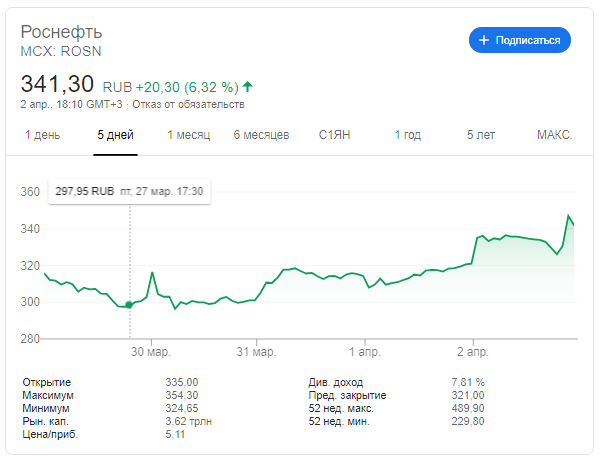Click the 297,95 RUB chart tooltip
This screenshot has height=459, width=605.
(129, 191)
